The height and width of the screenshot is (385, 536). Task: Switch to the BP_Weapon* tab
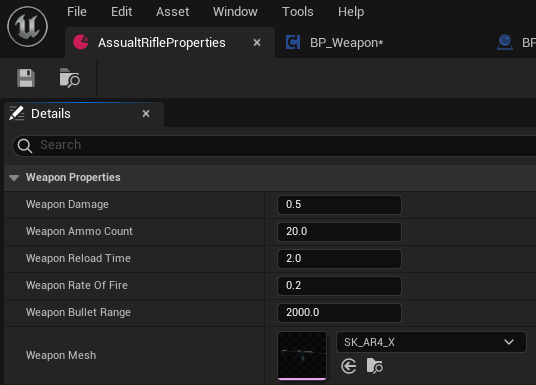tap(346, 43)
